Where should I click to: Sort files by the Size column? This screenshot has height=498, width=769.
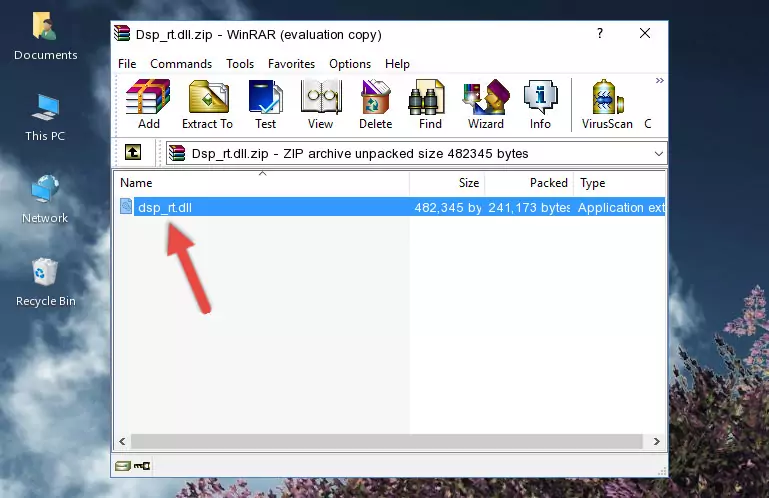(447, 183)
